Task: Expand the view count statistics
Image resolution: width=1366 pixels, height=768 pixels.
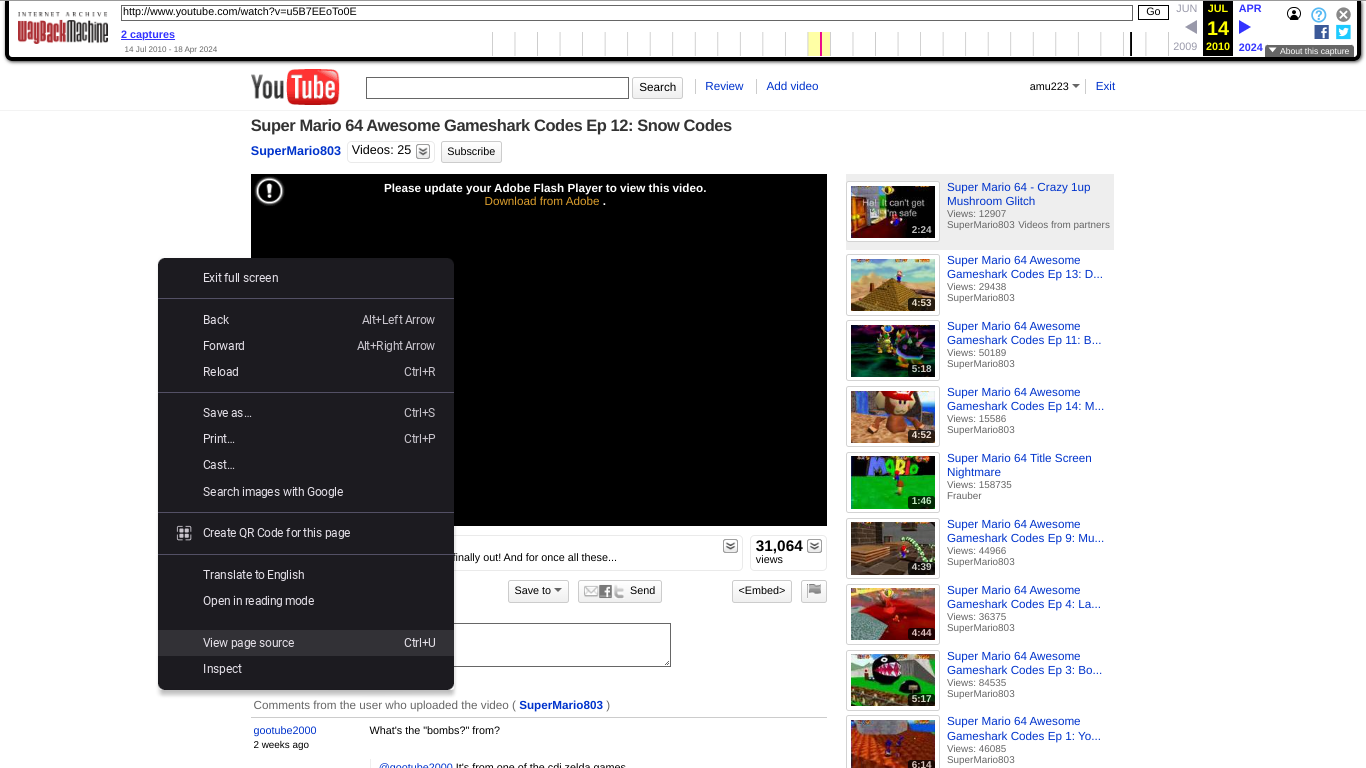Action: (815, 546)
